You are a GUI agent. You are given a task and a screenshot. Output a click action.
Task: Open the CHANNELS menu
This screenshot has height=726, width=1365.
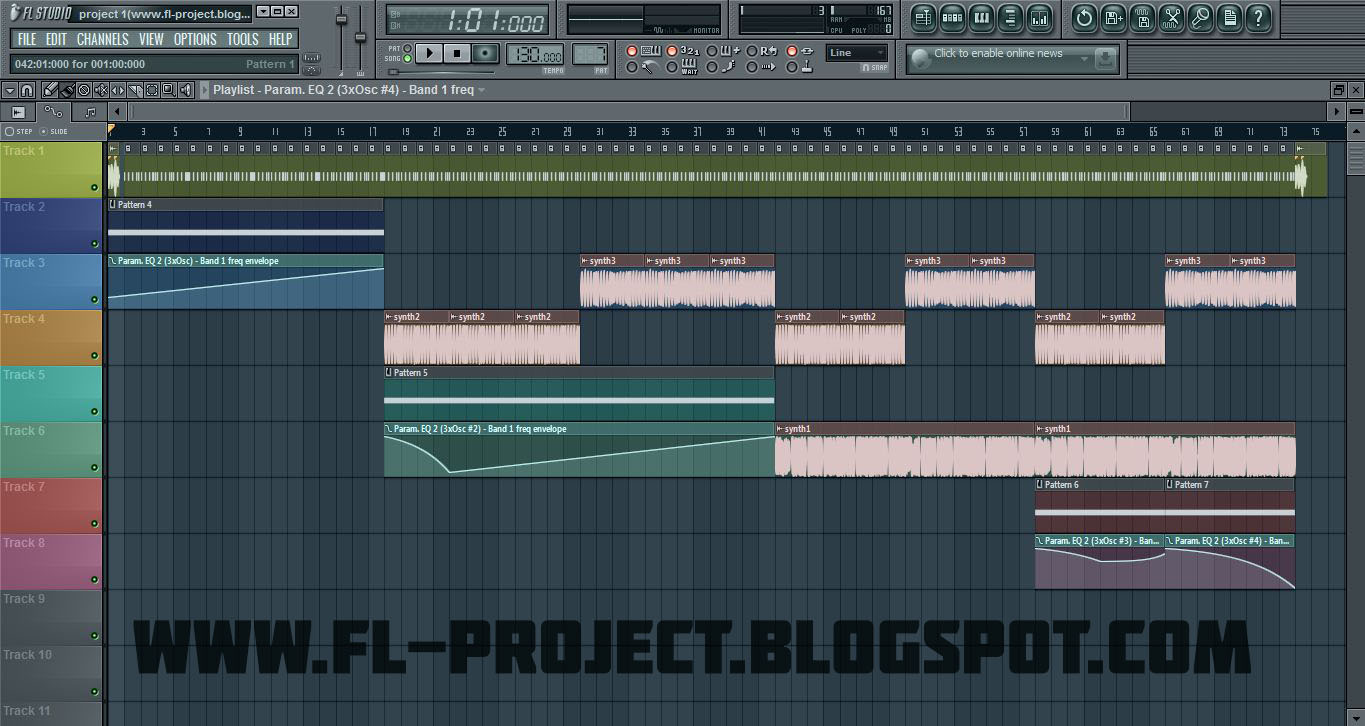(103, 39)
